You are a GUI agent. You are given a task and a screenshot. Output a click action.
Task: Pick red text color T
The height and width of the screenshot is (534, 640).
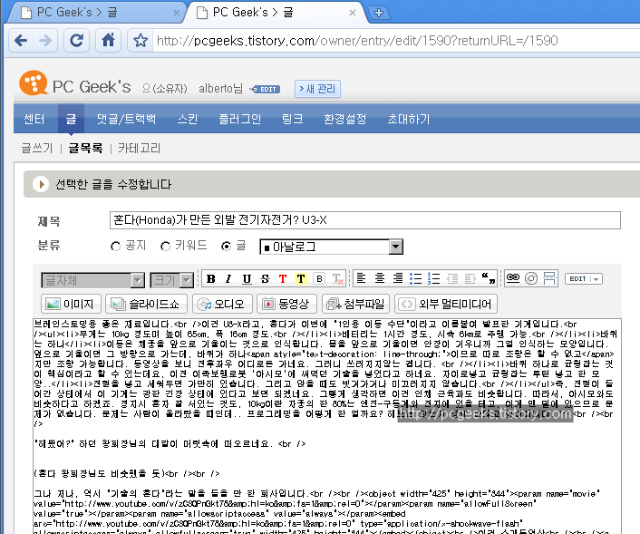click(x=282, y=279)
